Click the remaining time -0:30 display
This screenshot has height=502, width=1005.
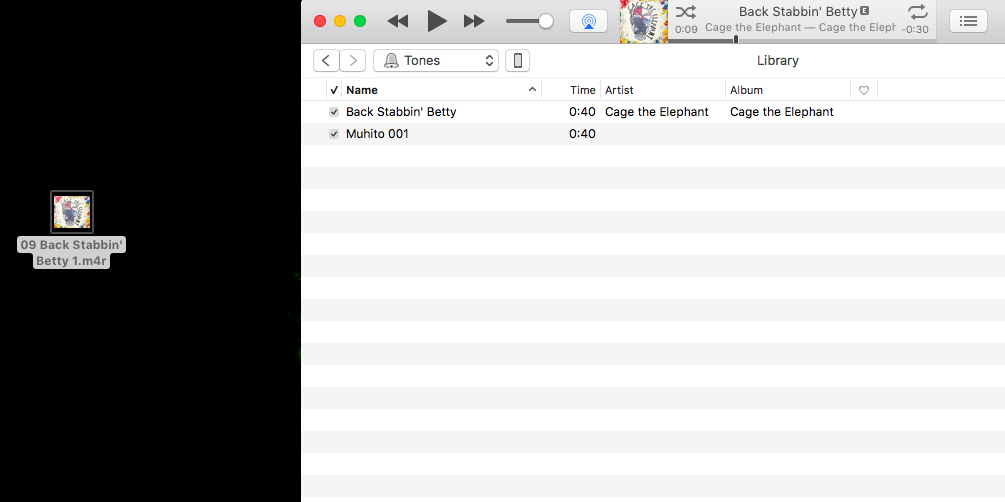915,29
